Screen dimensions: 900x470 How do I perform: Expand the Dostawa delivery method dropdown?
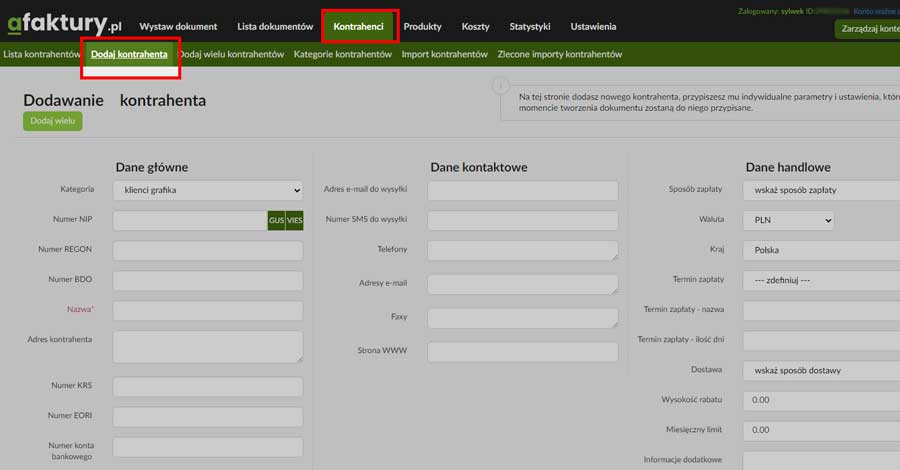pos(820,370)
